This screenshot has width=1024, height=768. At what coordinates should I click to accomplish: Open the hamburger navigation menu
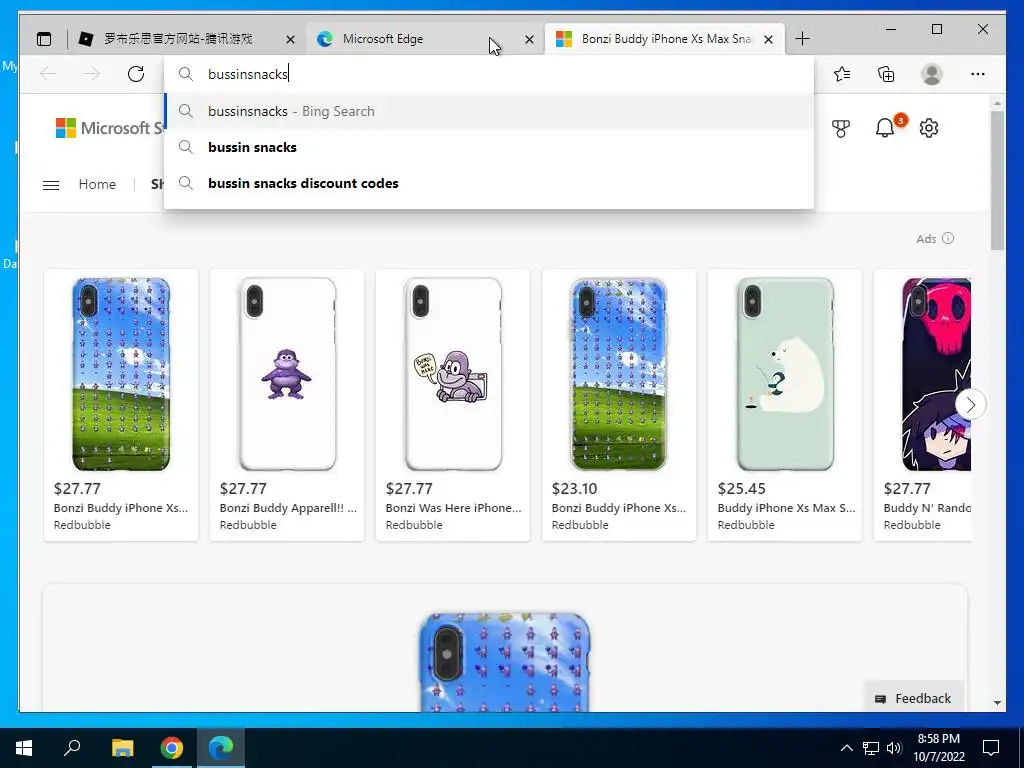pyautogui.click(x=51, y=185)
